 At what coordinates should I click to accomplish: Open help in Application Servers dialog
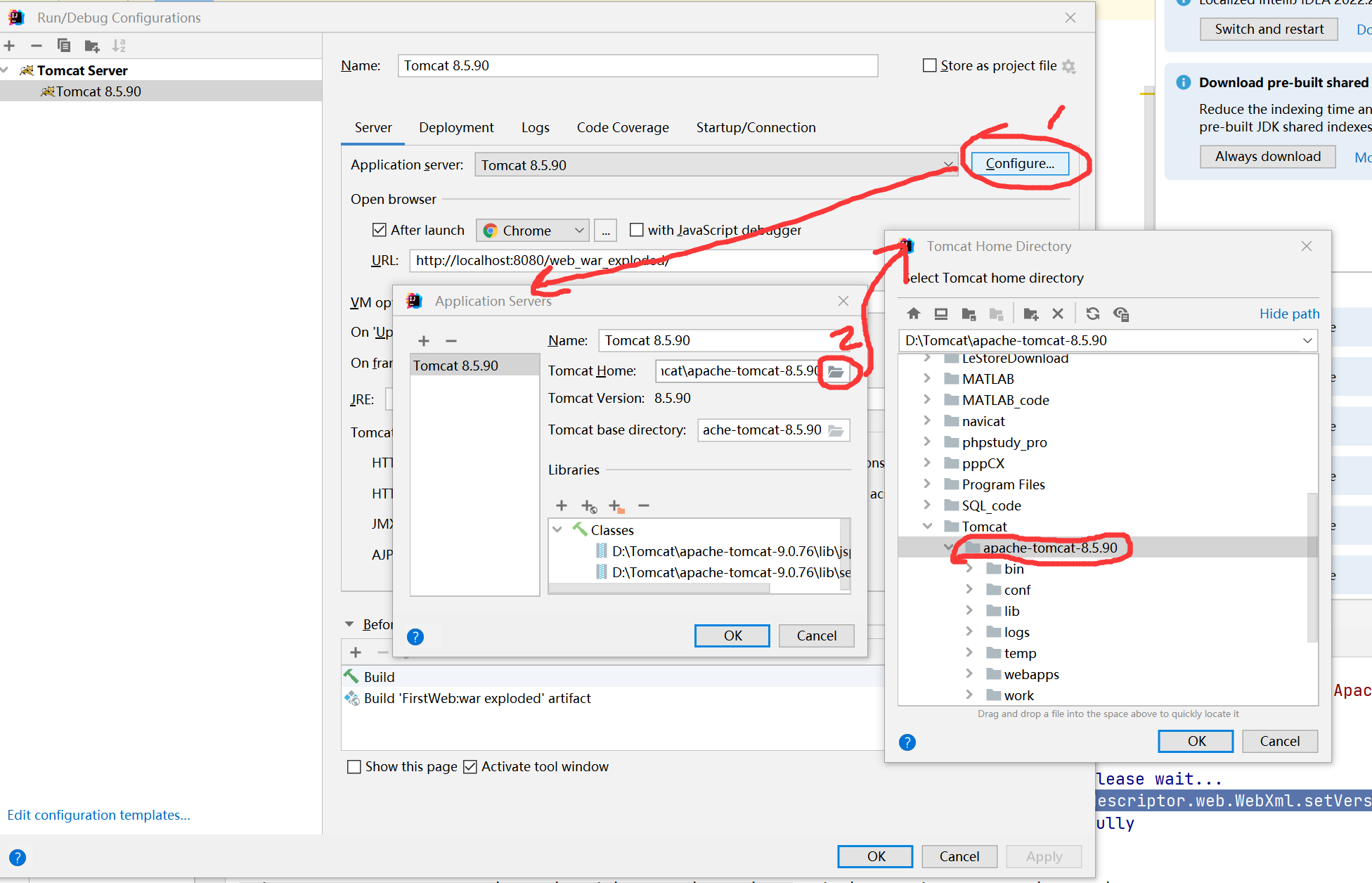[415, 637]
